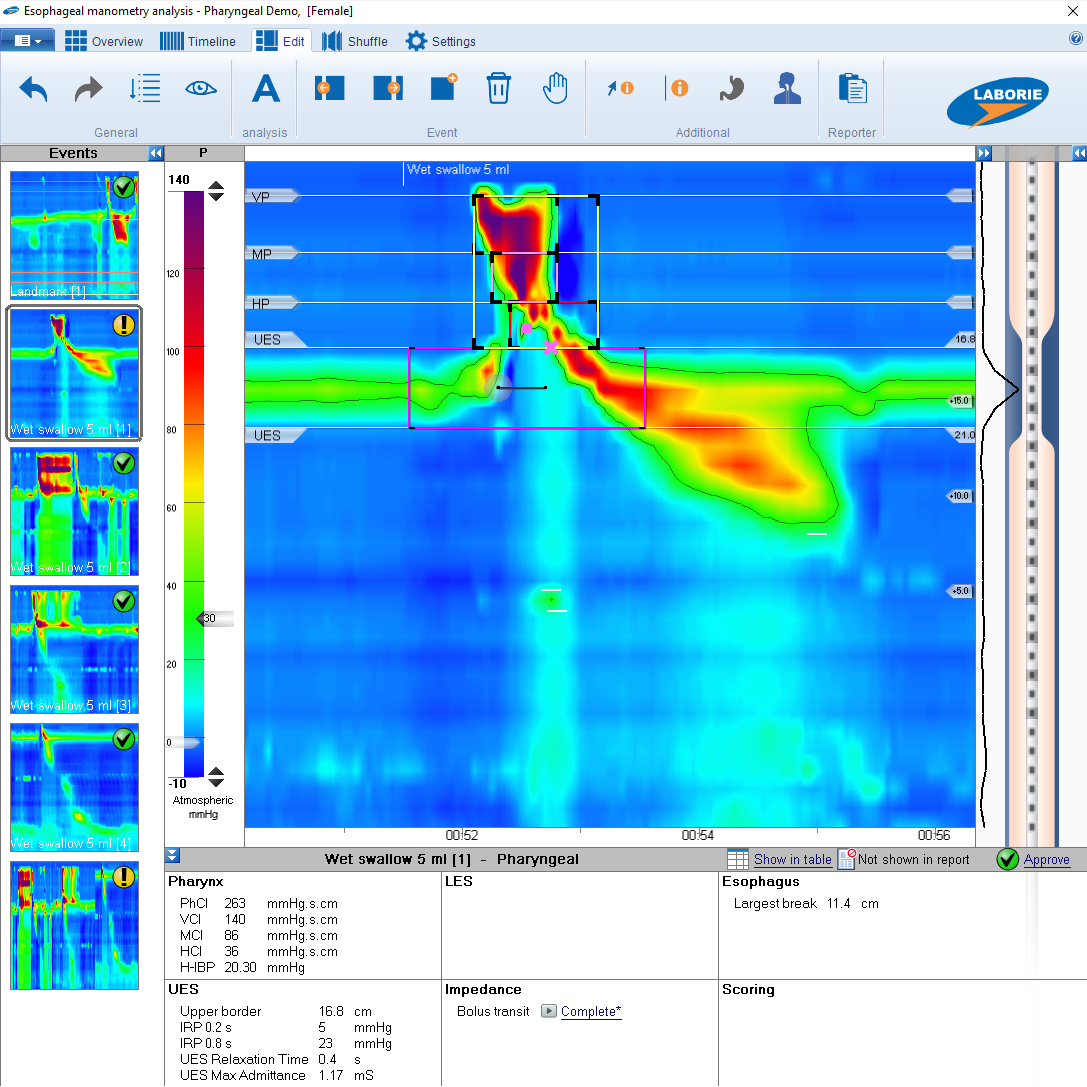
Task: Click the pink X marker at UES
Action: (x=550, y=347)
